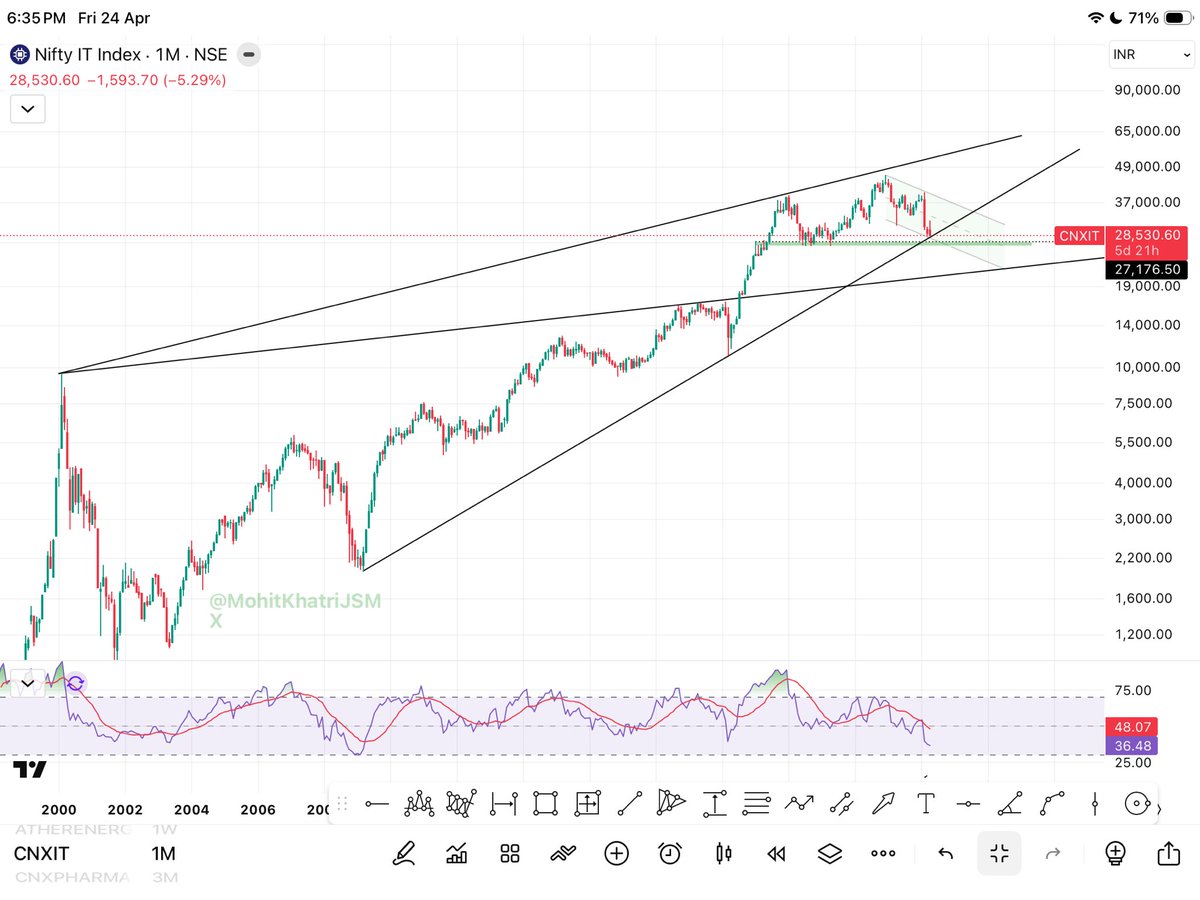Go to TradingView logo on the chart

pyautogui.click(x=30, y=769)
